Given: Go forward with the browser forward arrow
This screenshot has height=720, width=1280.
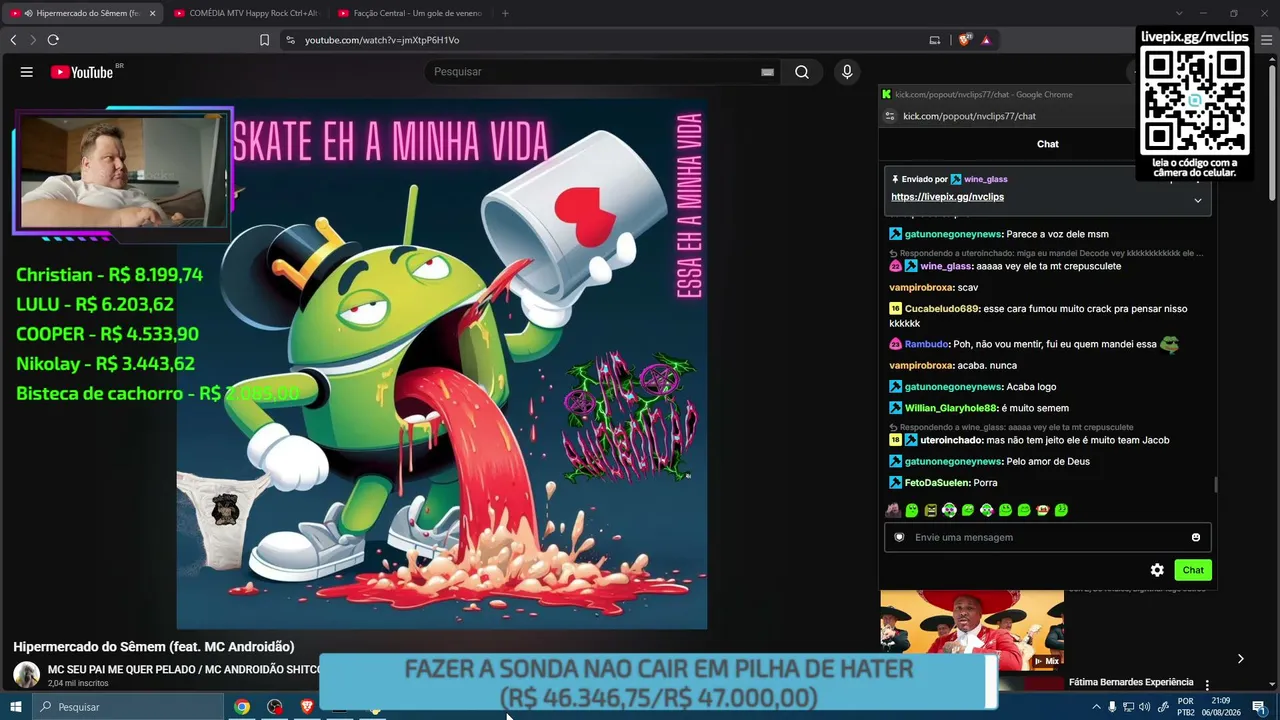Looking at the screenshot, I should (33, 40).
